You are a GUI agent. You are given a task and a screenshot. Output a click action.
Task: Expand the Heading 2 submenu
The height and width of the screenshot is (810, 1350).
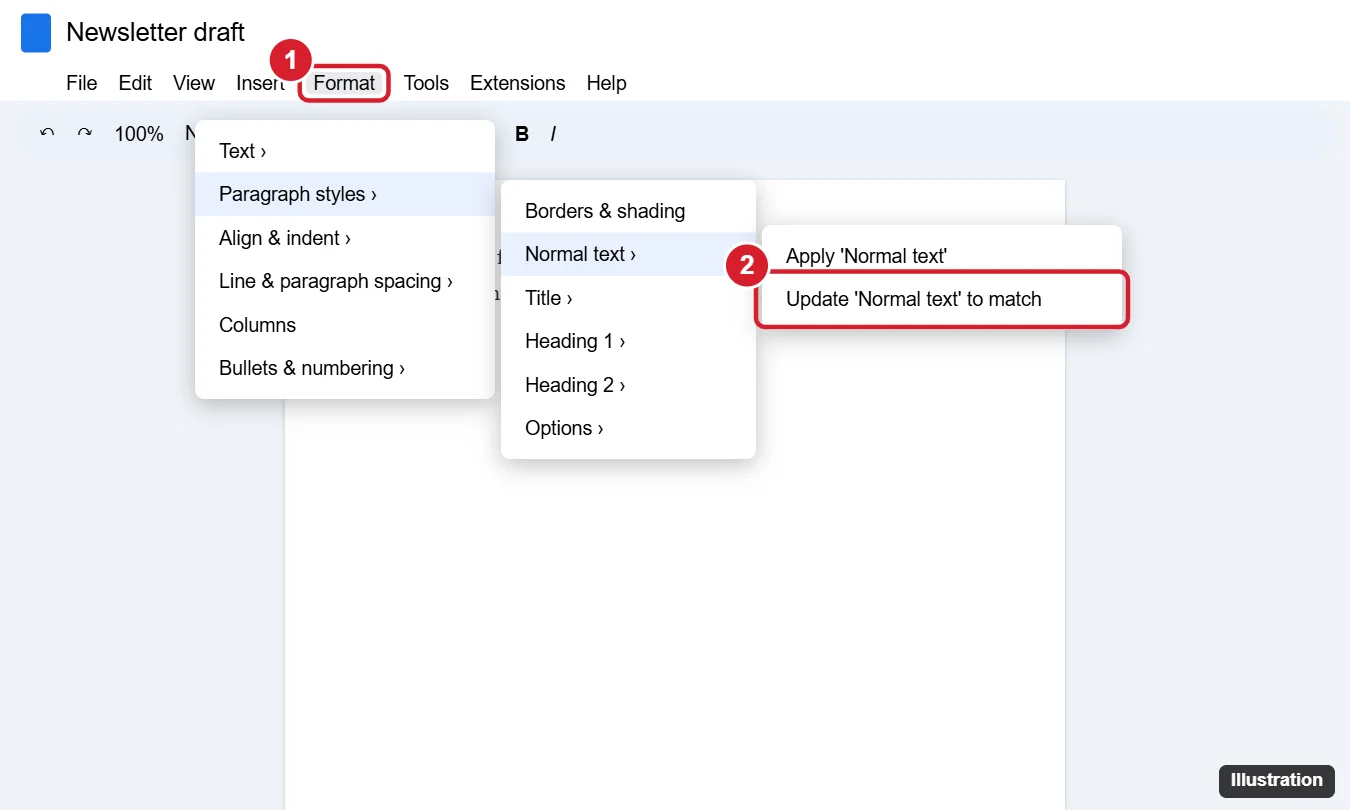(x=628, y=385)
